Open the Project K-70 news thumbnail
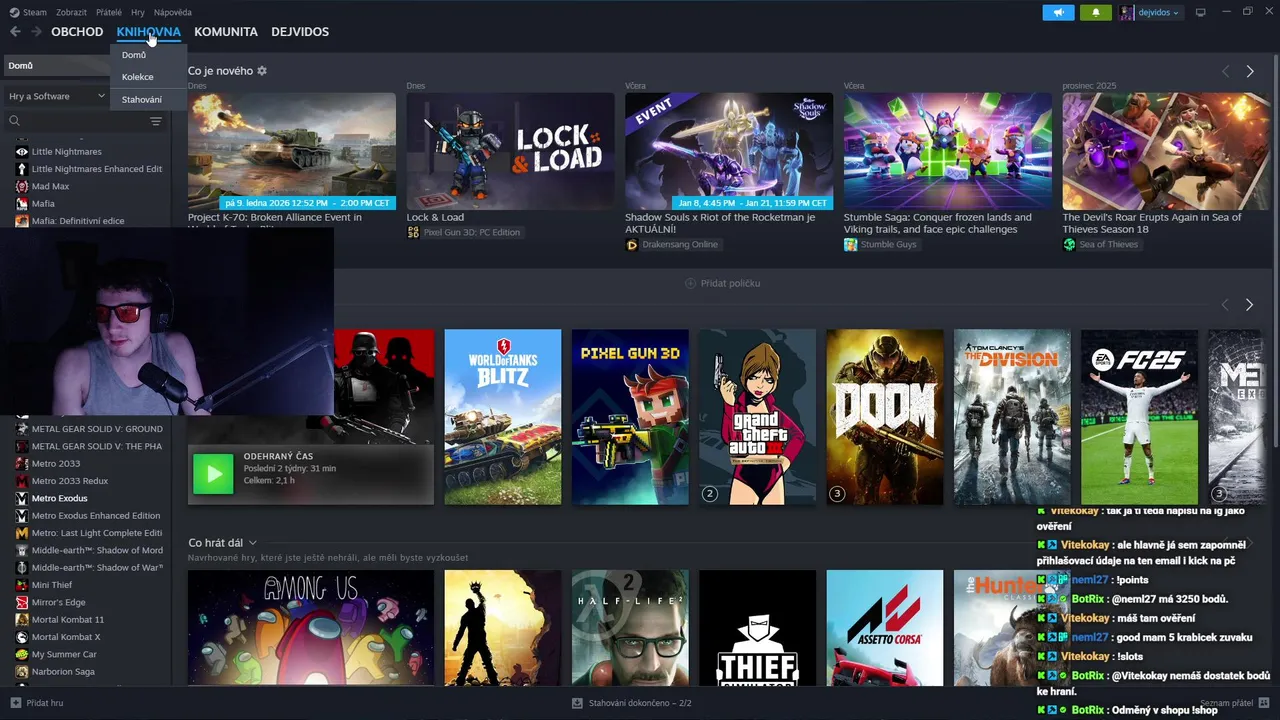The width and height of the screenshot is (1280, 720). tap(291, 151)
